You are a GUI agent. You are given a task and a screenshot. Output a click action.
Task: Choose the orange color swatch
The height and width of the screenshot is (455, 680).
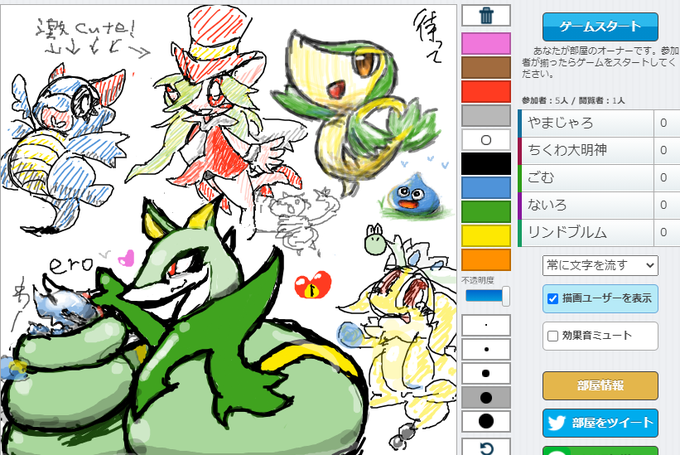pyautogui.click(x=486, y=260)
